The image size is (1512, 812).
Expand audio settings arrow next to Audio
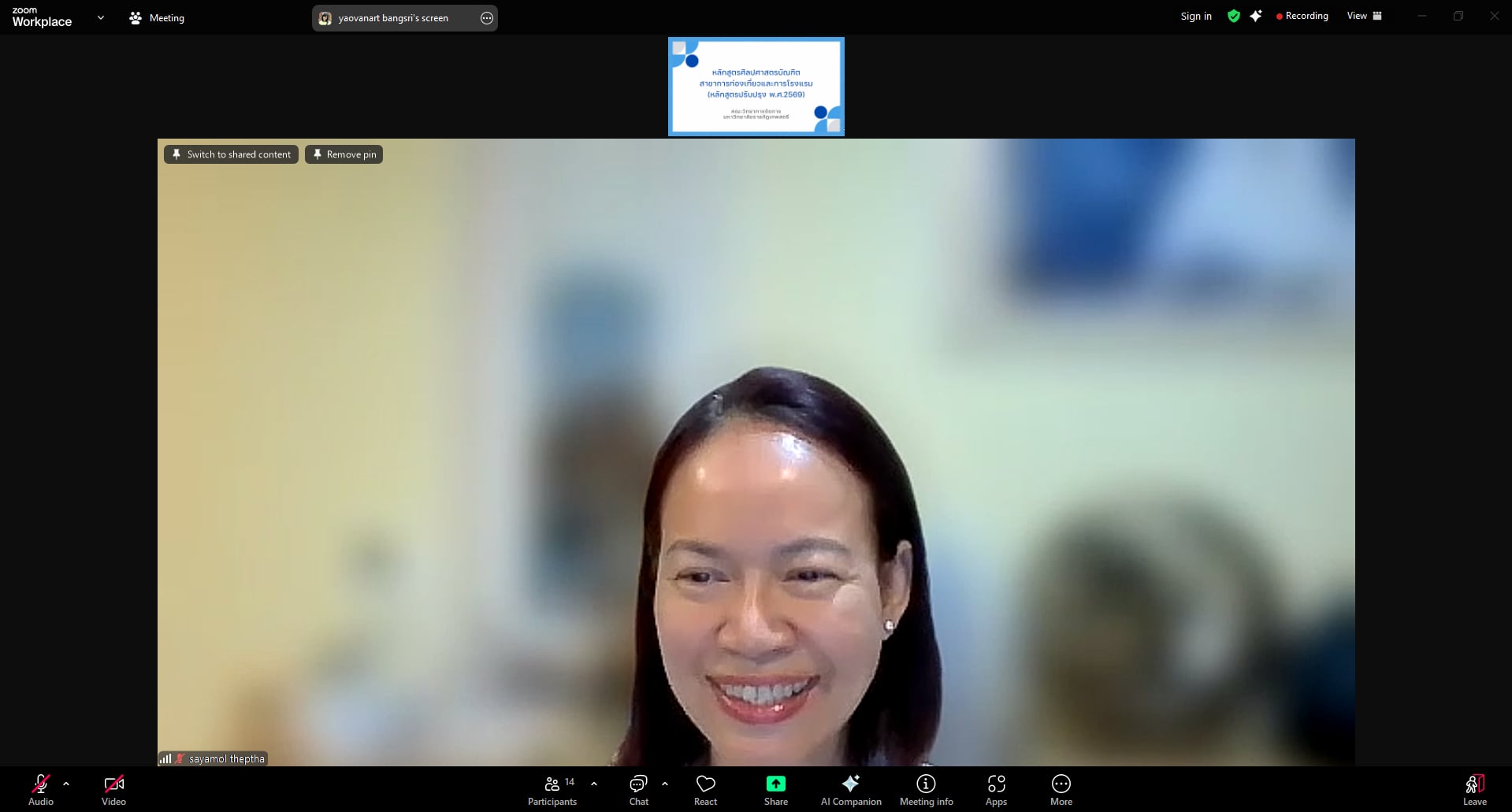tap(66, 784)
